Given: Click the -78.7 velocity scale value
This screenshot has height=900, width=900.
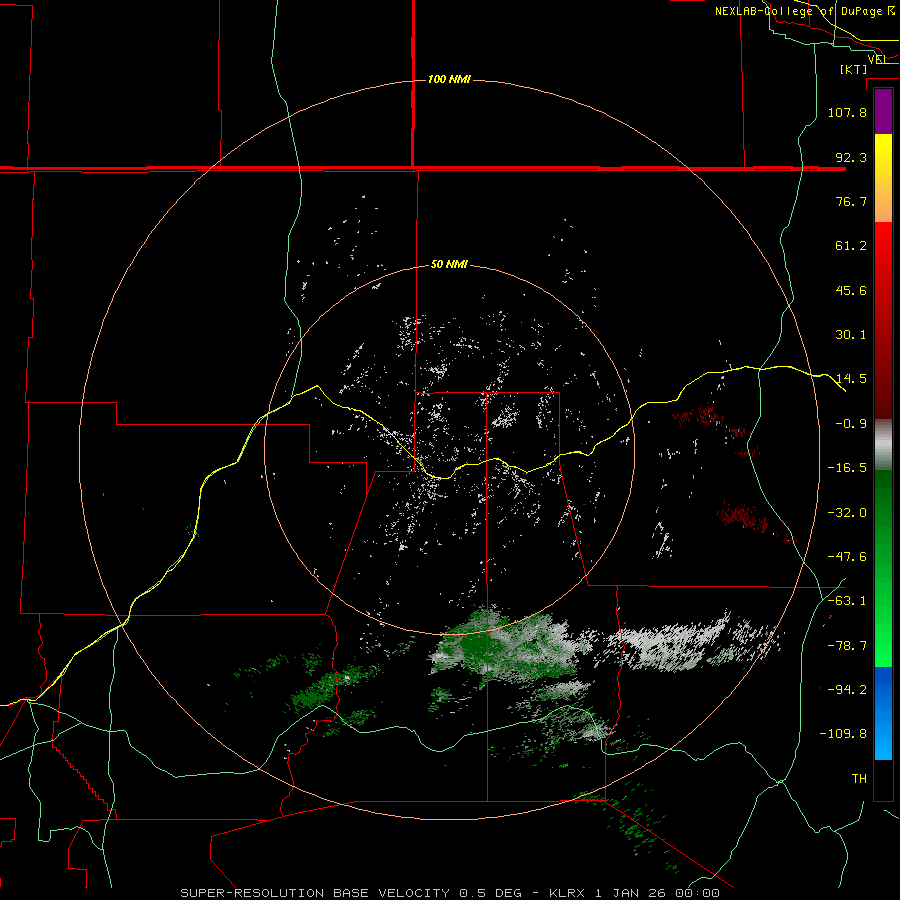Looking at the screenshot, I should point(847,646).
